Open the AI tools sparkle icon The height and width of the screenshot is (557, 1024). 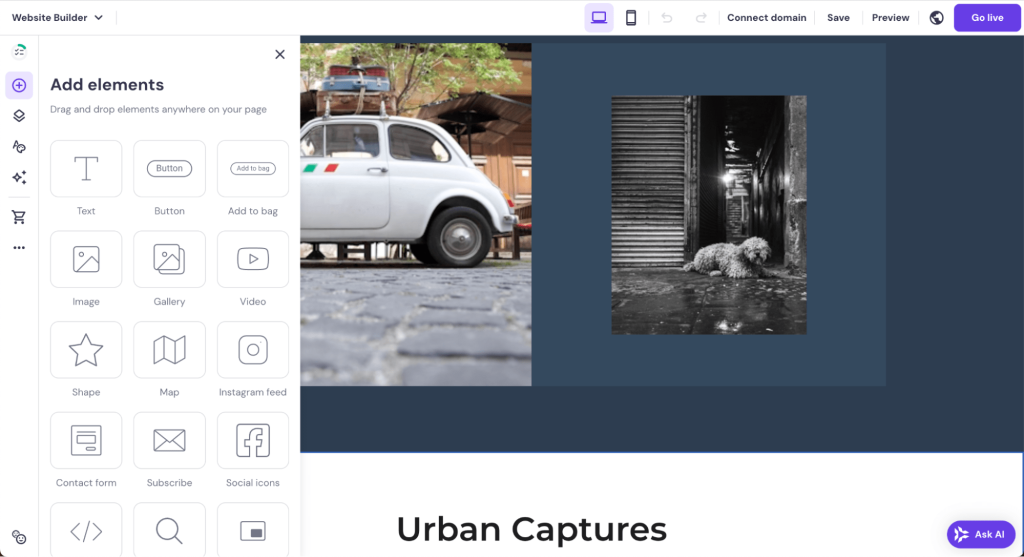click(19, 177)
